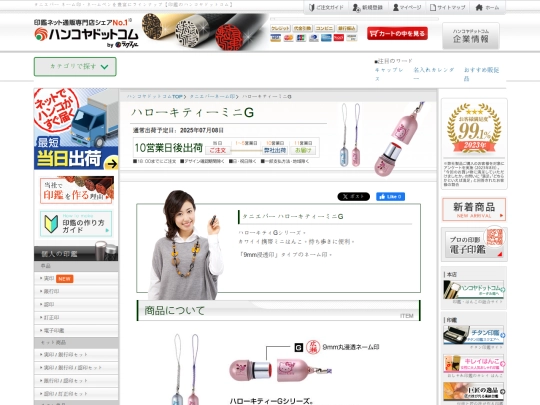Click the Mastercard icon

[x=288, y=38]
